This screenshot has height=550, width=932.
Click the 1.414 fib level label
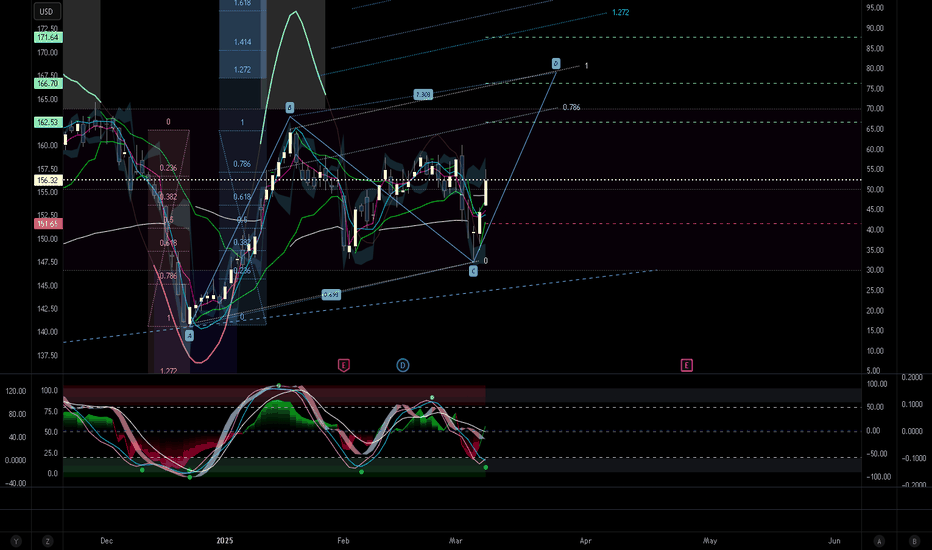[242, 42]
